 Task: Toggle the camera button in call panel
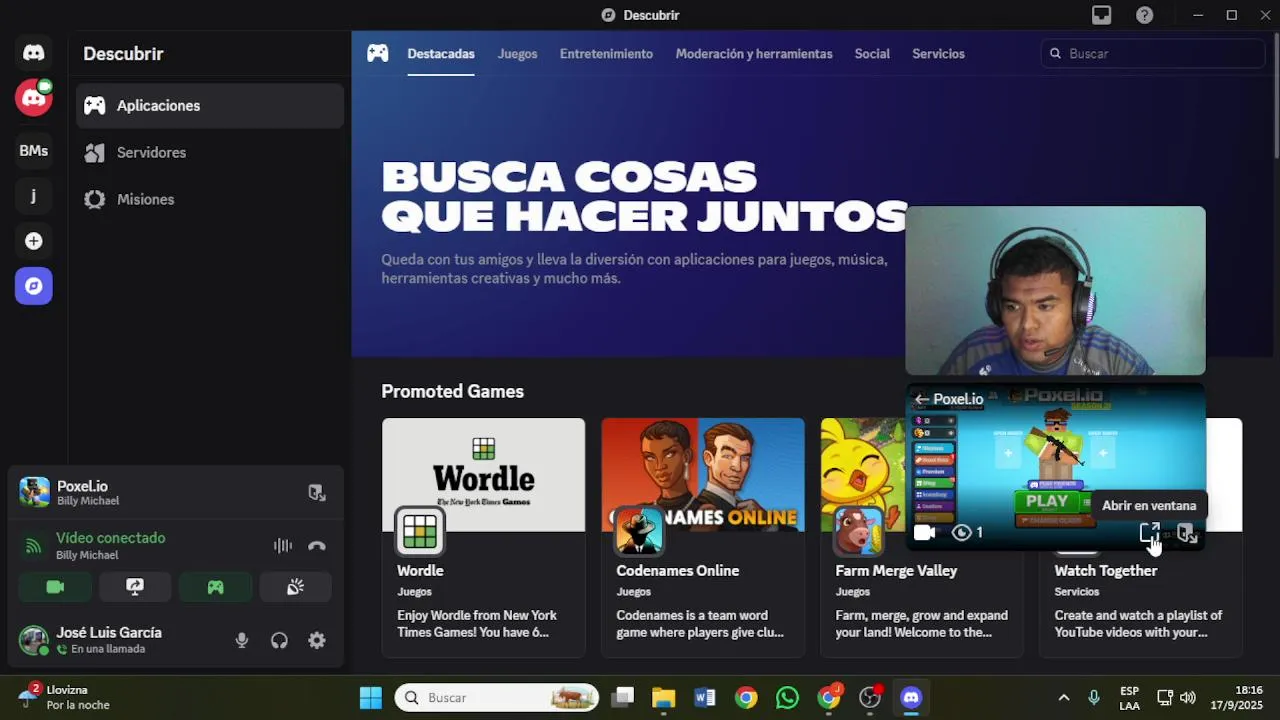coord(55,587)
